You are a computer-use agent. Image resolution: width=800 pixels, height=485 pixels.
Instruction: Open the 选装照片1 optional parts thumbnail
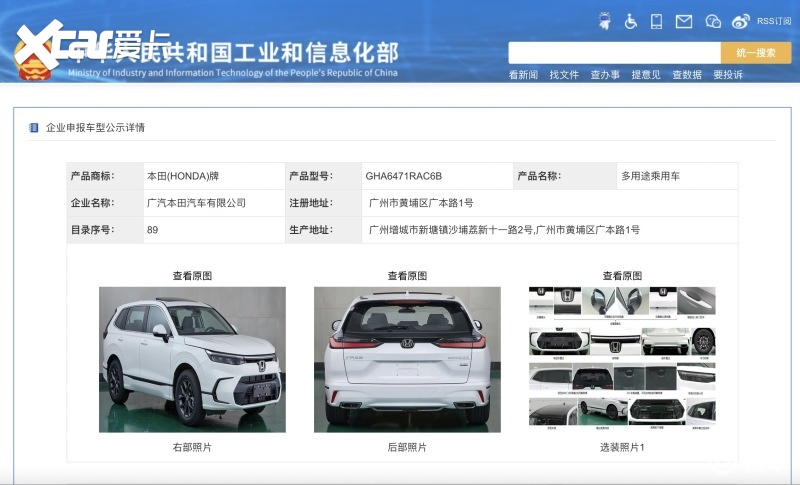[622, 359]
